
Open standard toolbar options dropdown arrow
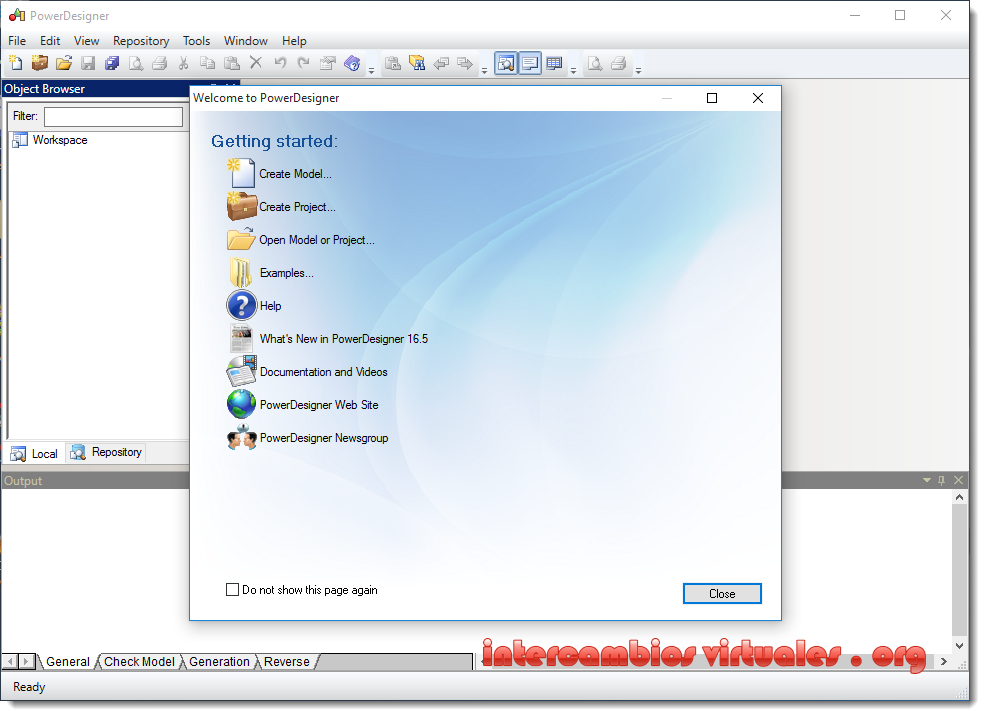click(x=371, y=70)
